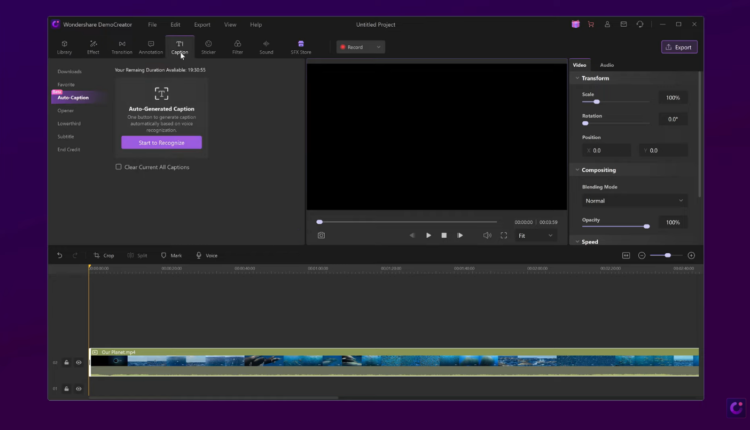
Task: Select the Favorite category
Action: [66, 85]
